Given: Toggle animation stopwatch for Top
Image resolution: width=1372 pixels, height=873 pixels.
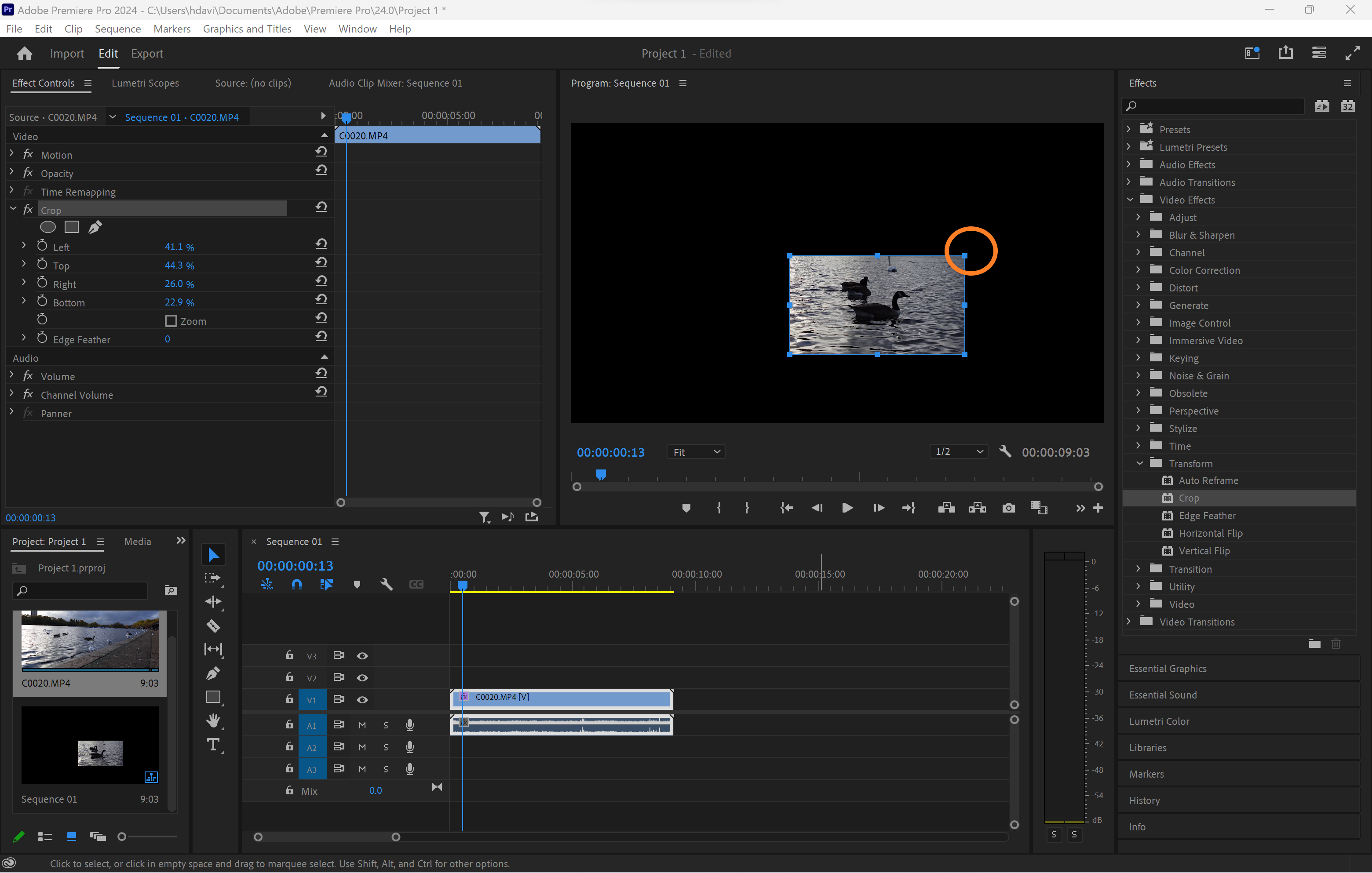Looking at the screenshot, I should 42,264.
